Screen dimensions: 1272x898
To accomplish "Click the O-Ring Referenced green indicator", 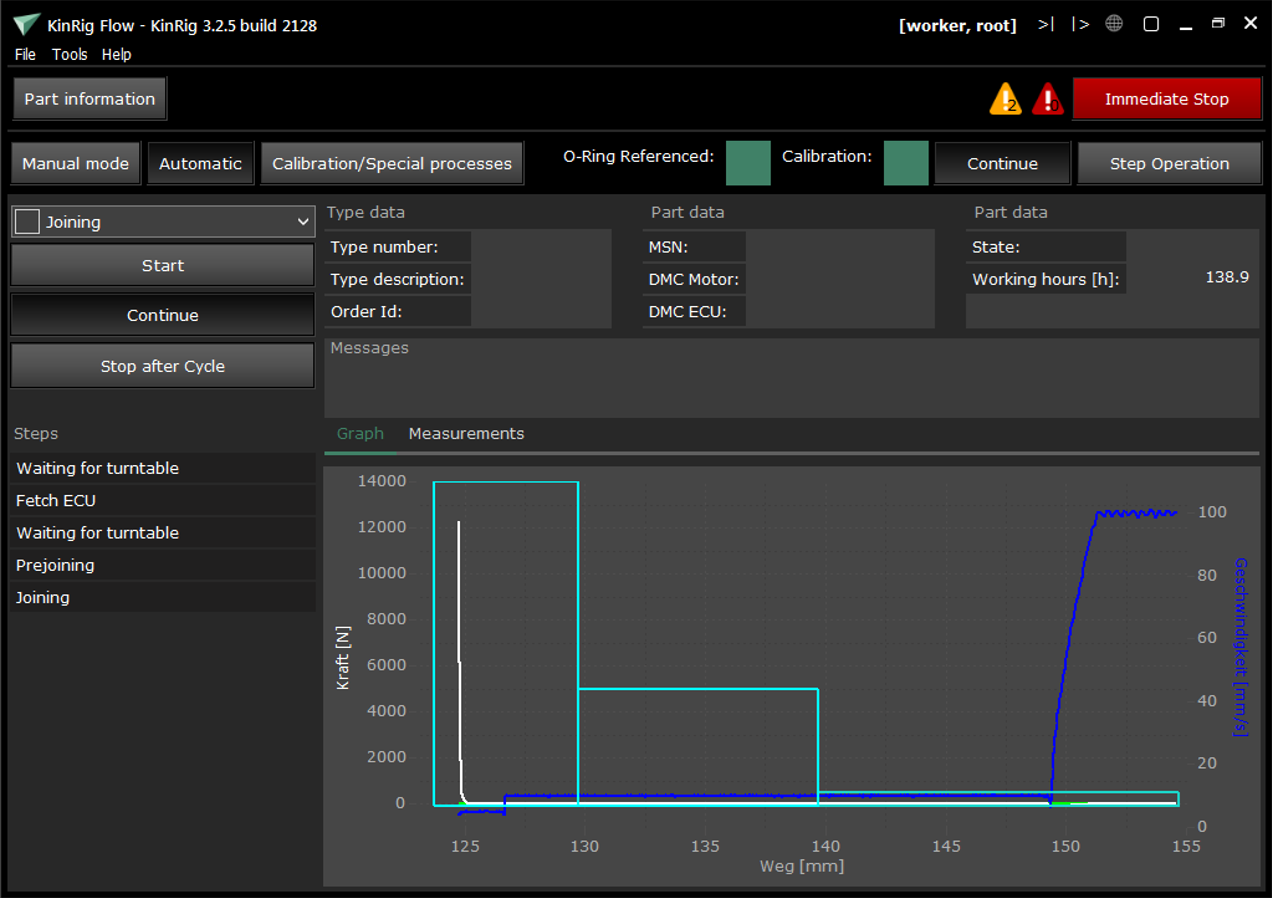I will click(748, 163).
